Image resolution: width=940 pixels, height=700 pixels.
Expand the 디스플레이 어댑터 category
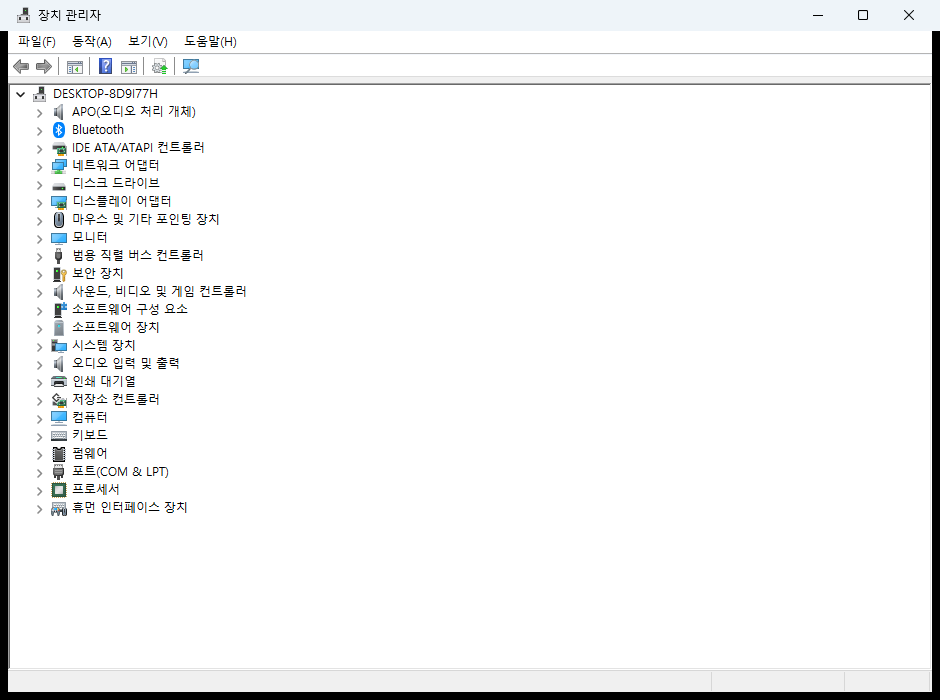coord(40,202)
